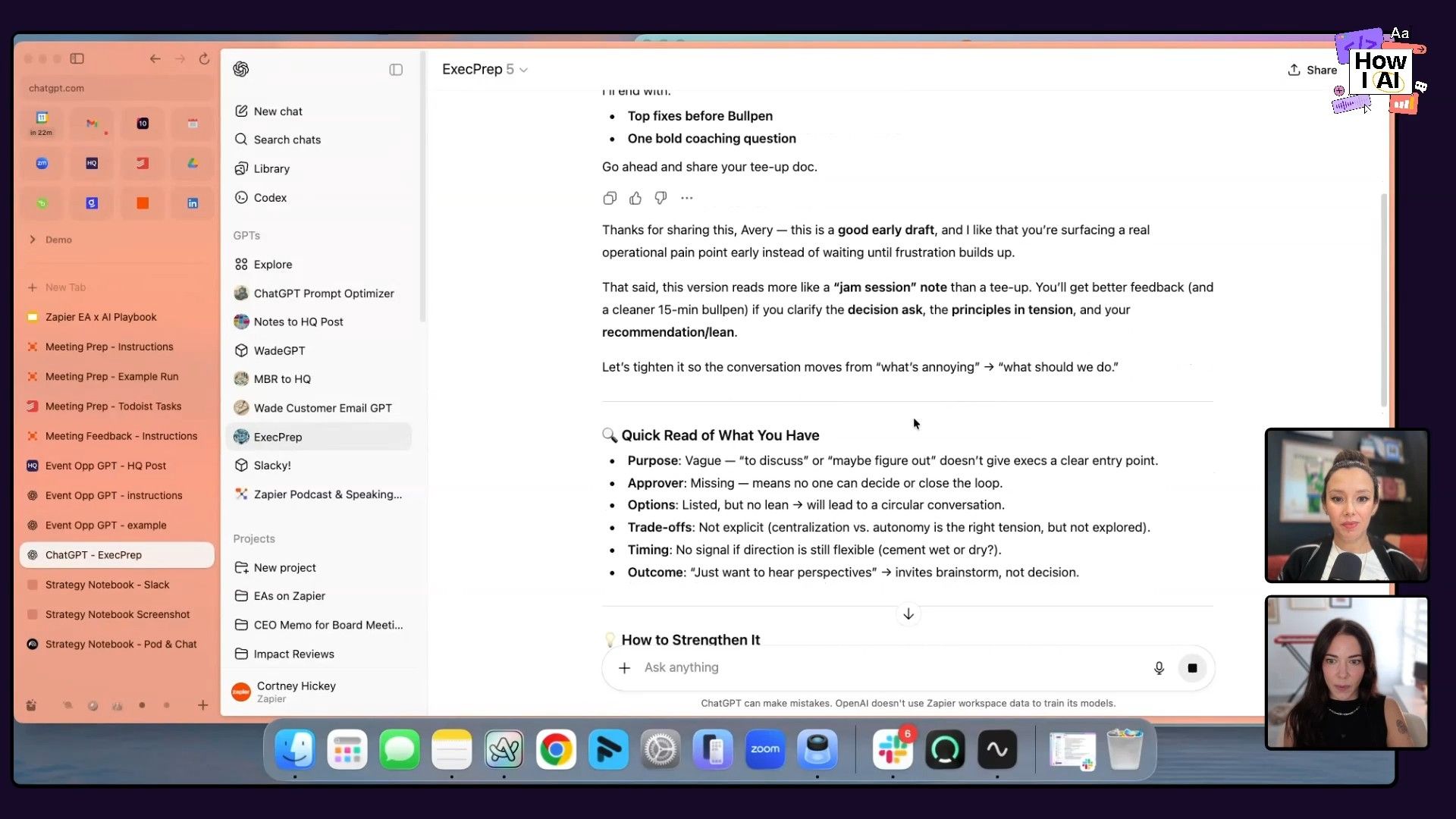Select WadeGPT in the sidebar
The height and width of the screenshot is (819, 1456).
point(318,350)
